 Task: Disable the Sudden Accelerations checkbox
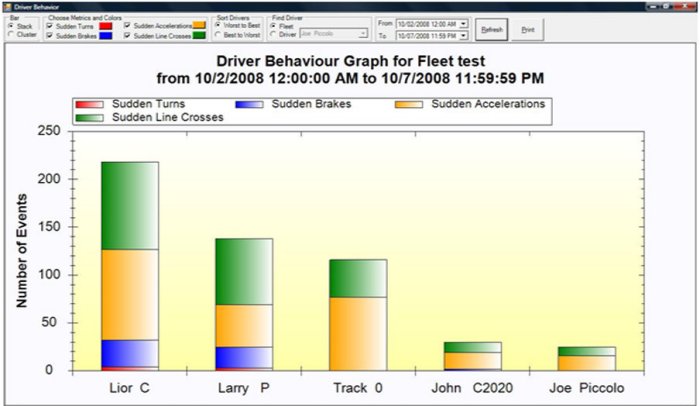coord(128,25)
